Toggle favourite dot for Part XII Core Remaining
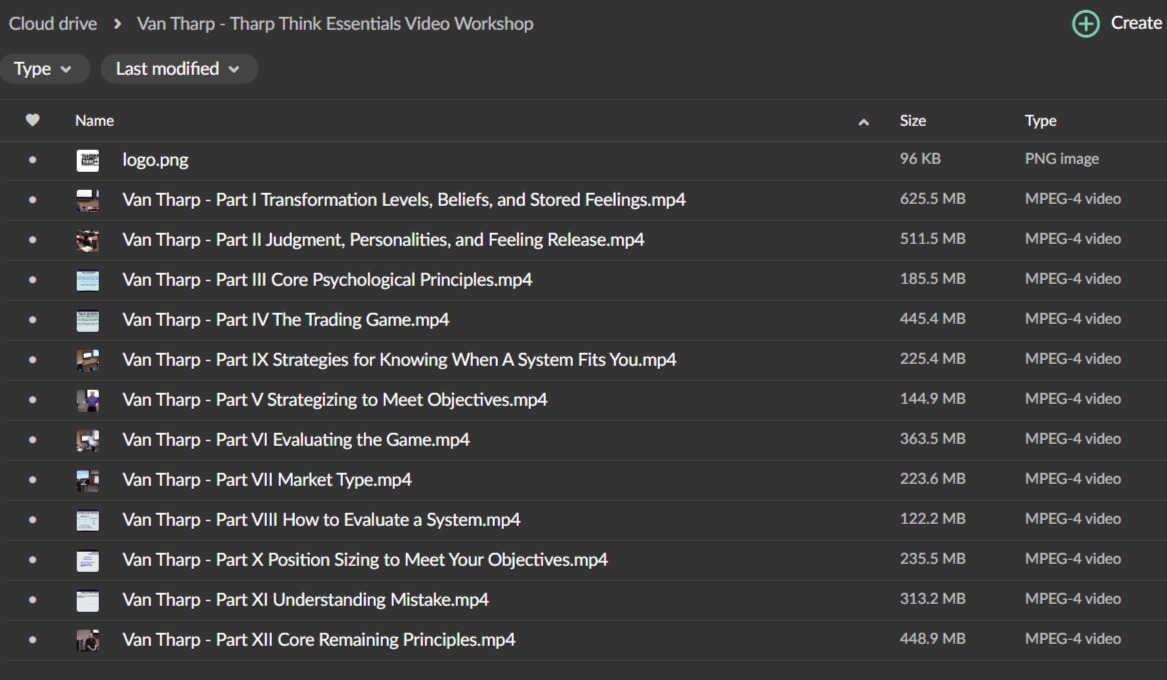 (x=32, y=641)
